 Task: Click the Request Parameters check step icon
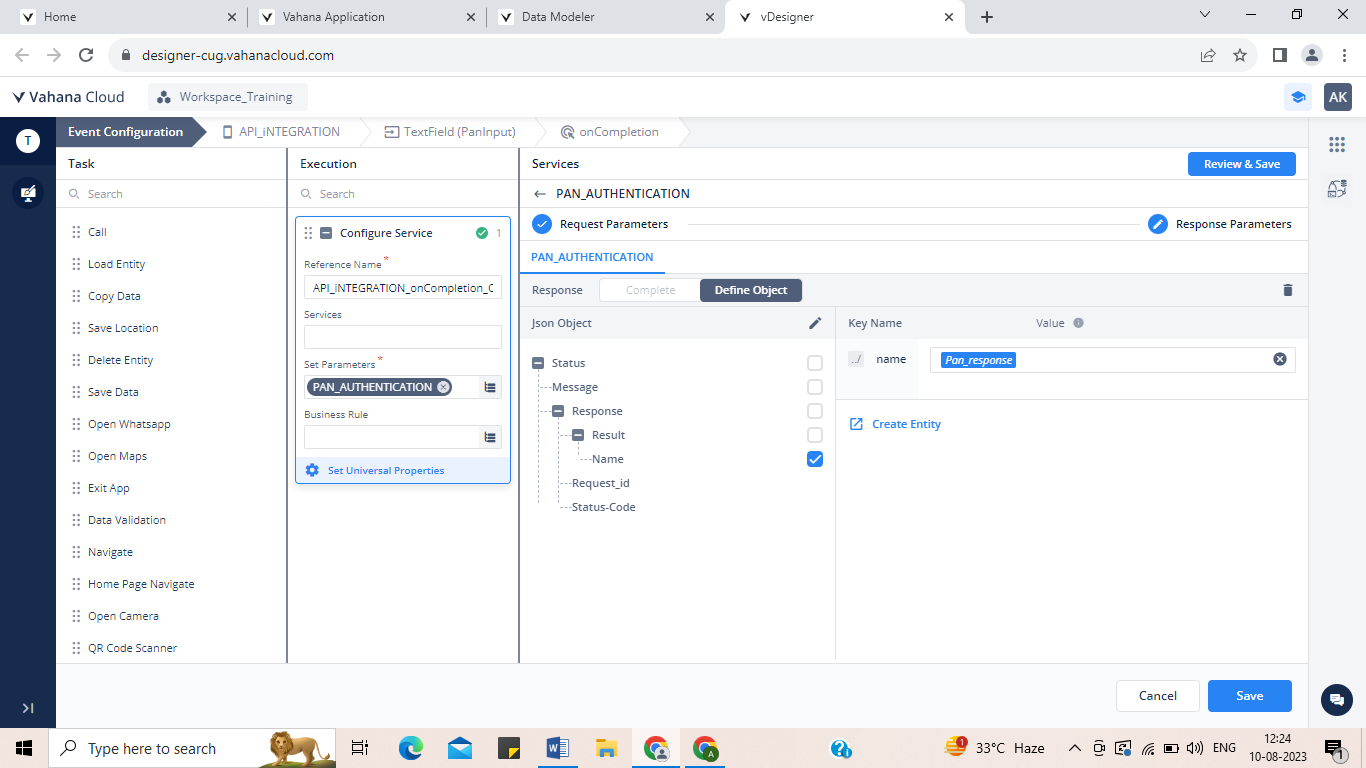tap(542, 224)
